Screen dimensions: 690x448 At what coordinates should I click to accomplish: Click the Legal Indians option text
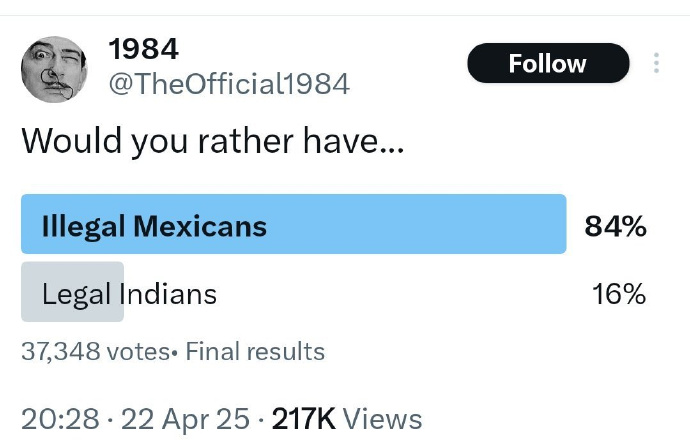[x=129, y=294]
